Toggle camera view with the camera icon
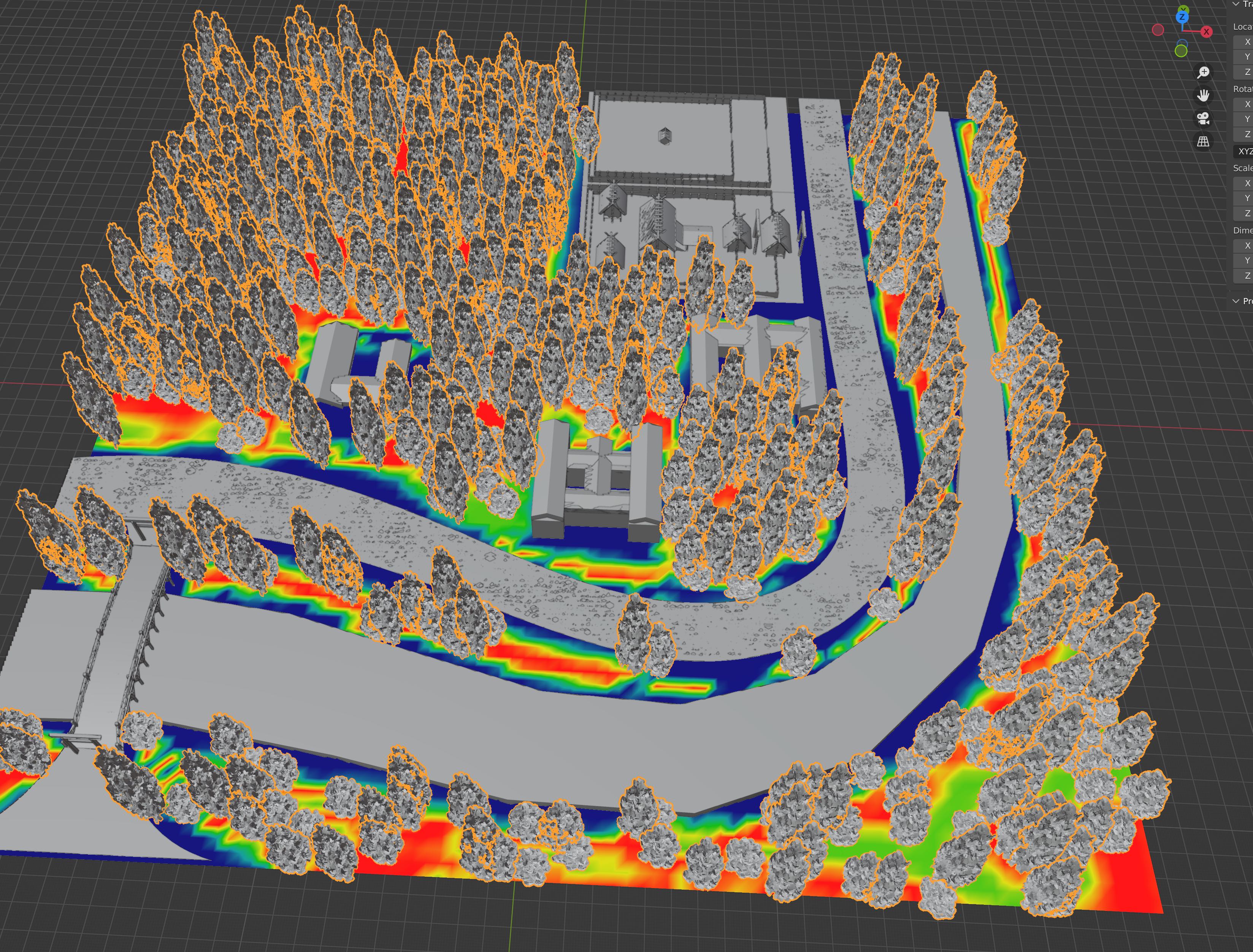The image size is (1253, 952). click(1203, 119)
